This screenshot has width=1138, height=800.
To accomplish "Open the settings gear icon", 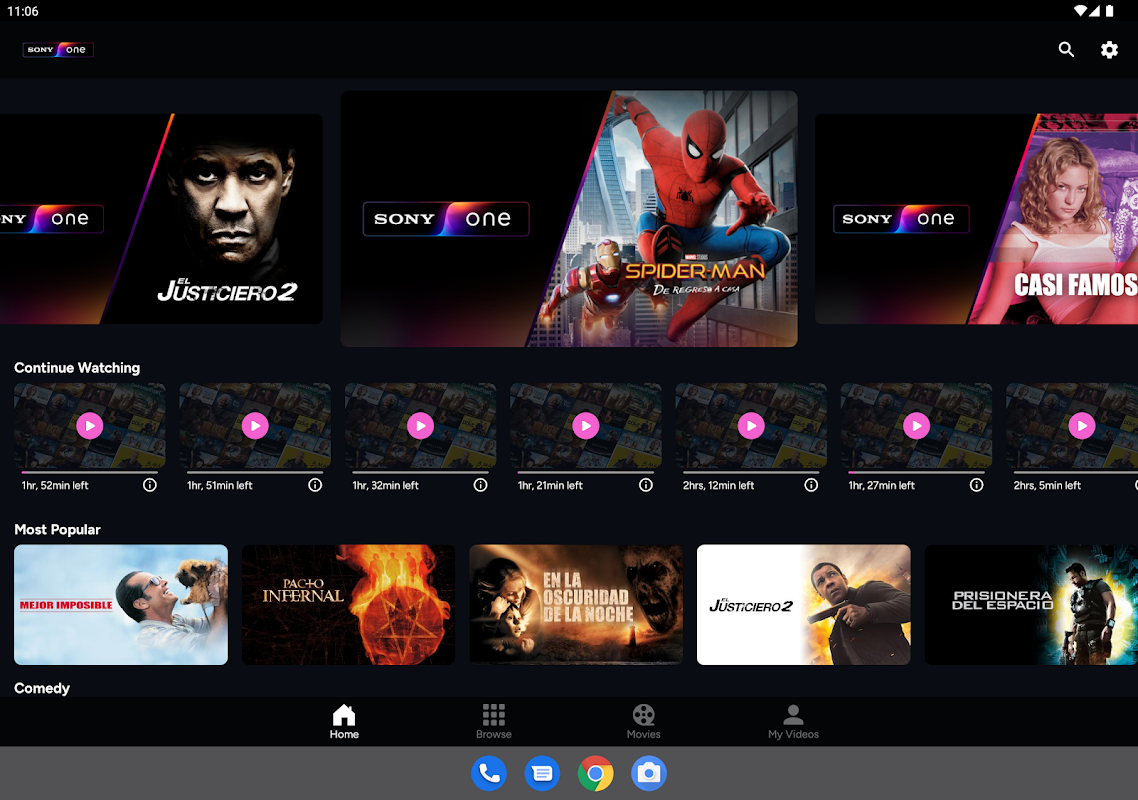I will coord(1109,49).
